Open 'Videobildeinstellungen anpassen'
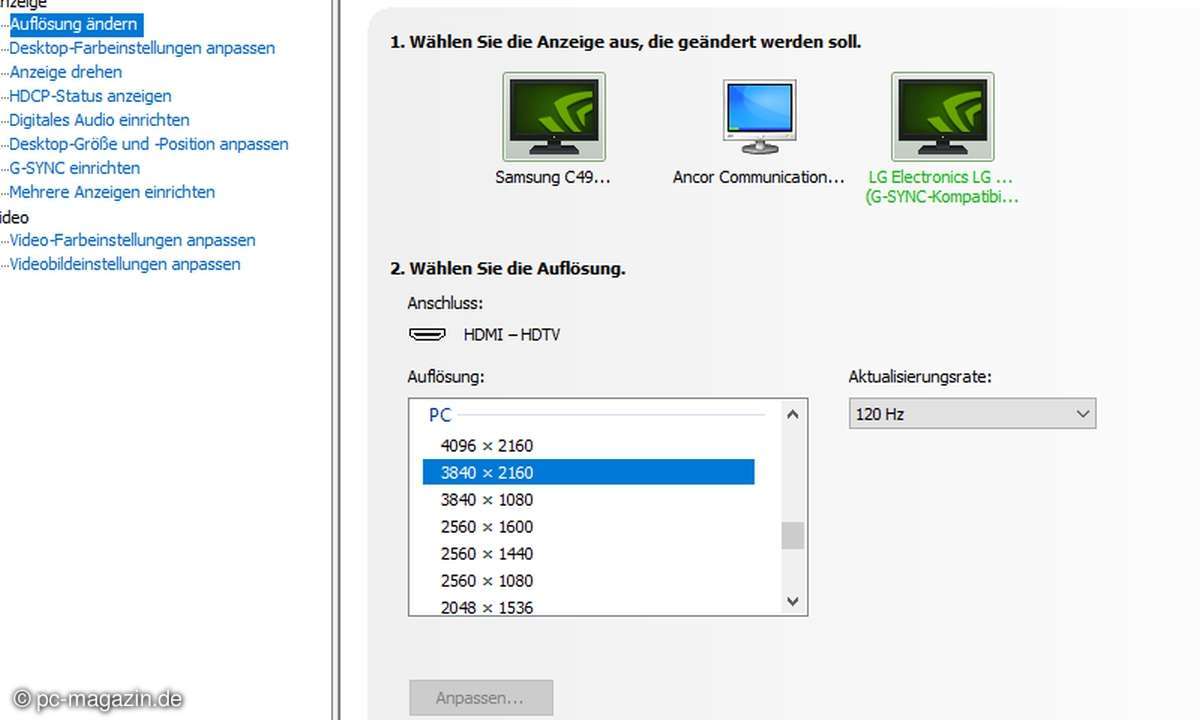This screenshot has height=720, width=1200. pos(125,264)
